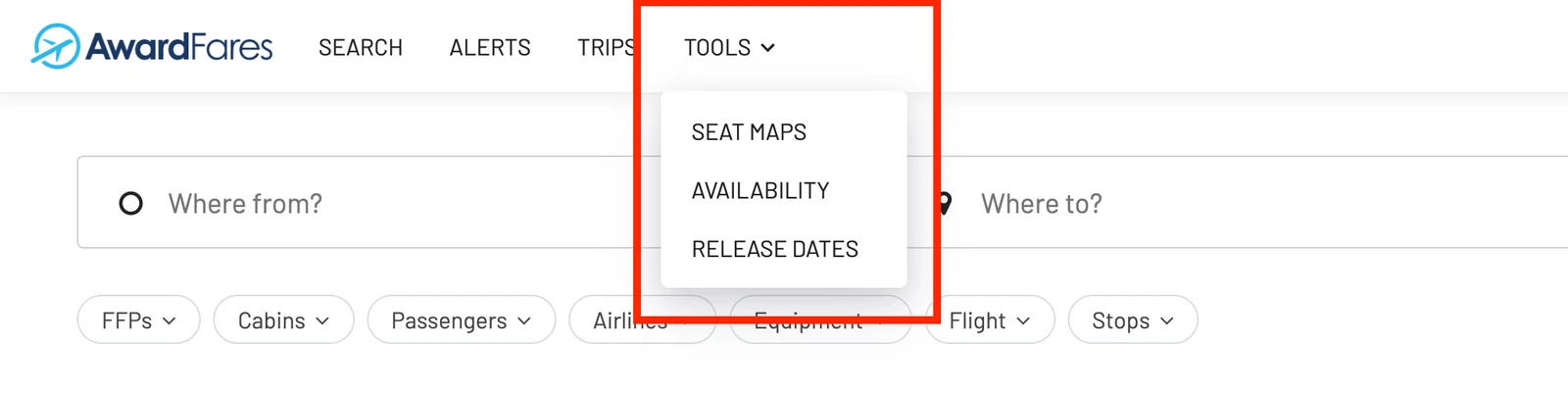
Task: Collapse the TOOLS dropdown menu
Action: (729, 47)
